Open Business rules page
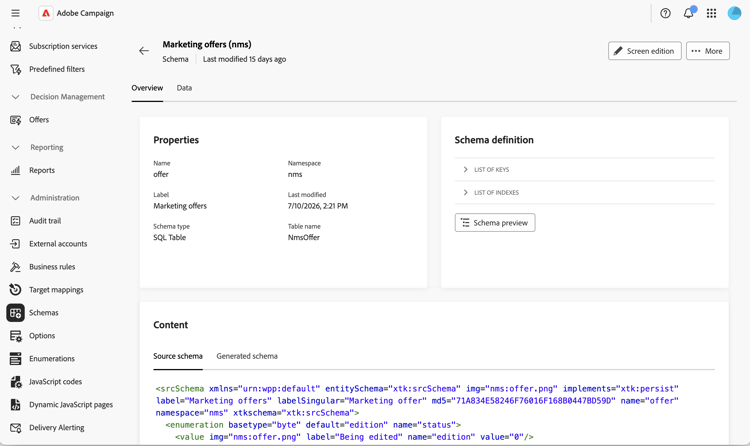Viewport: 750px width, 446px height. [x=52, y=267]
